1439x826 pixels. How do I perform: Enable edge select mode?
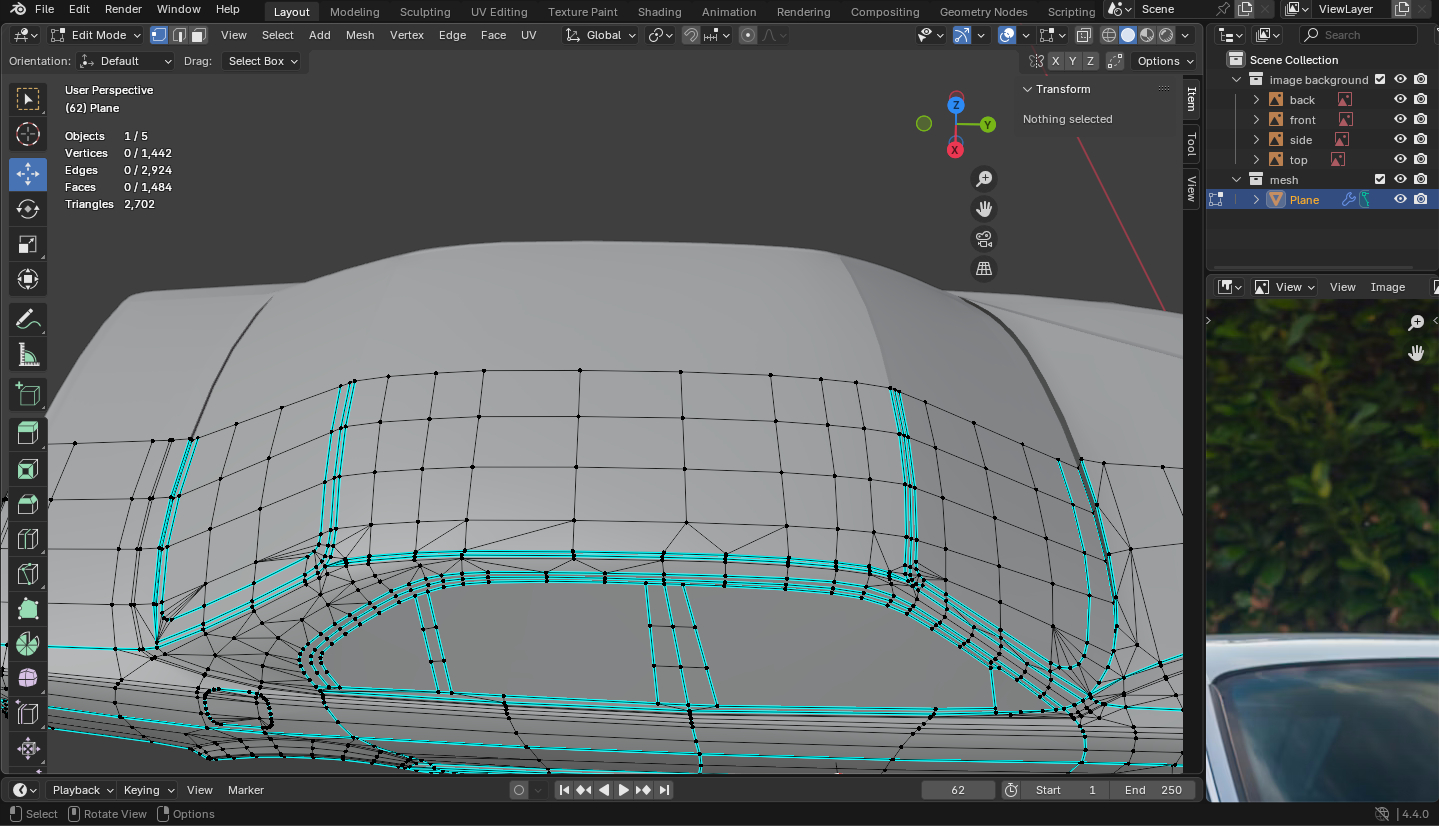coord(179,35)
